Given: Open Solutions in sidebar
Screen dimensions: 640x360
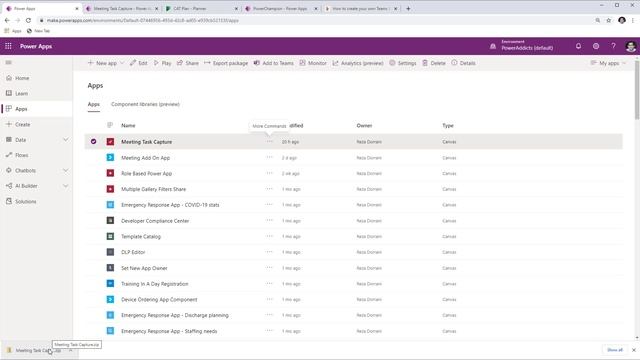Looking at the screenshot, I should pyautogui.click(x=25, y=202).
